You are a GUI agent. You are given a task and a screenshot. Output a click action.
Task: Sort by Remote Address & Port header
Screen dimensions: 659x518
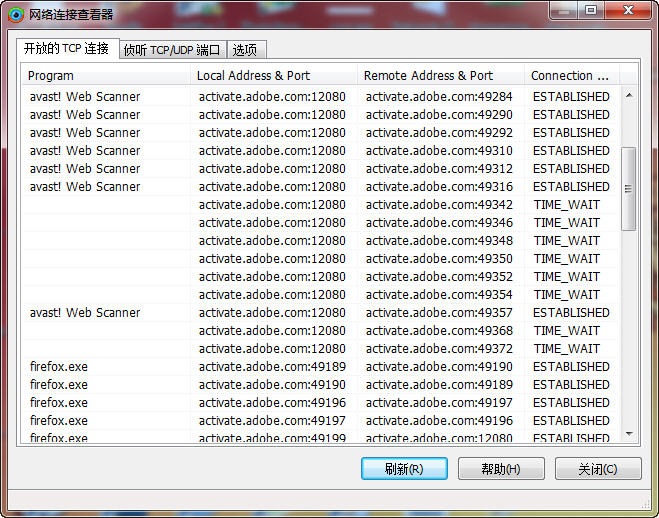coord(440,76)
